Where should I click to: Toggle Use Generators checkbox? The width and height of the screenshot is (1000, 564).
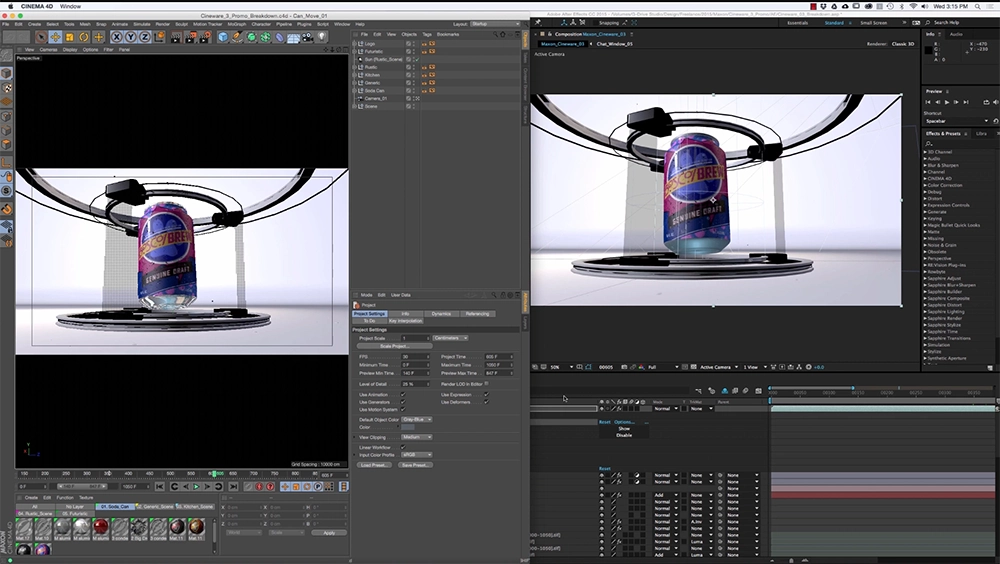pyautogui.click(x=403, y=402)
